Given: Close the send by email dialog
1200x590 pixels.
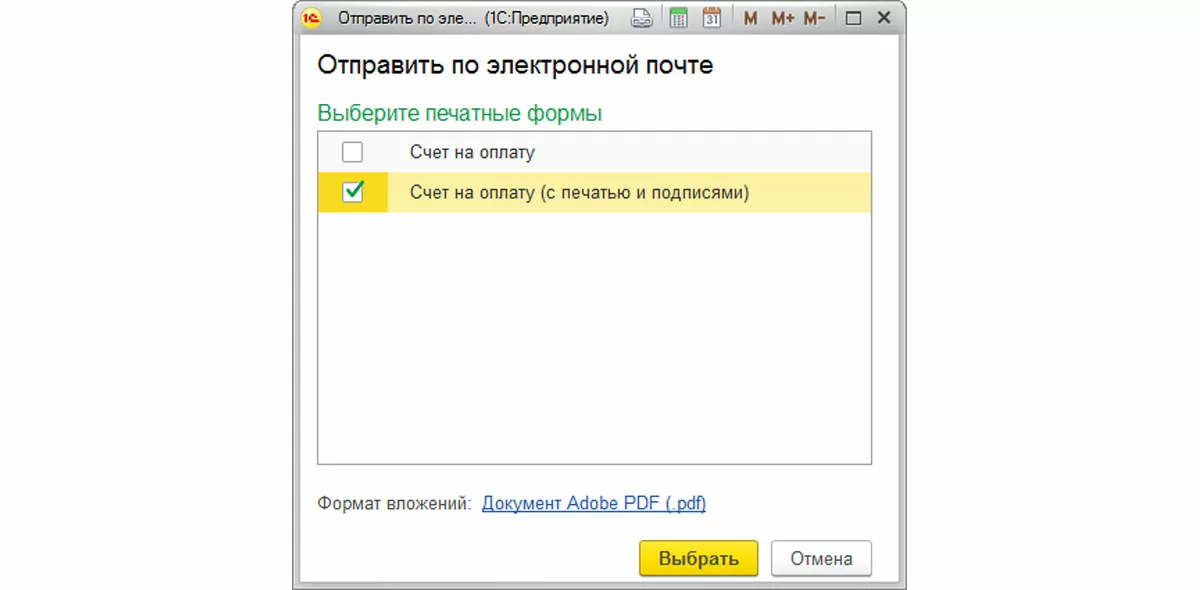Looking at the screenshot, I should [x=883, y=18].
